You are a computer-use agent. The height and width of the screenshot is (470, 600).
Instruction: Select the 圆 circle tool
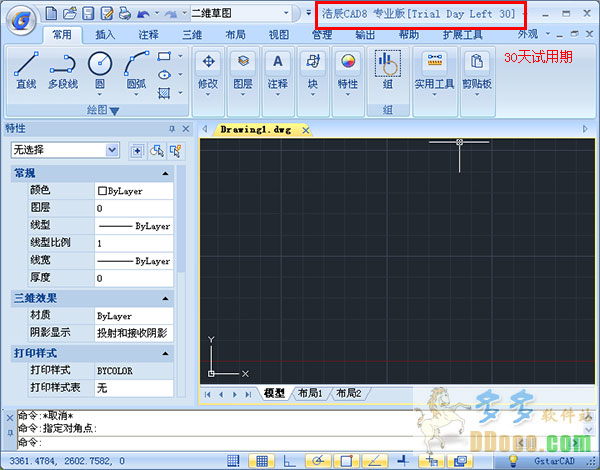coord(100,72)
